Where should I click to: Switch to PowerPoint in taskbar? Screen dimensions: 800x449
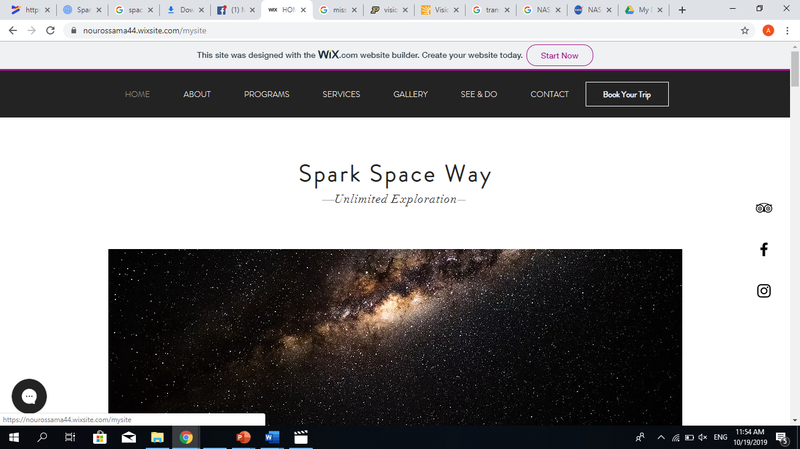tap(243, 437)
